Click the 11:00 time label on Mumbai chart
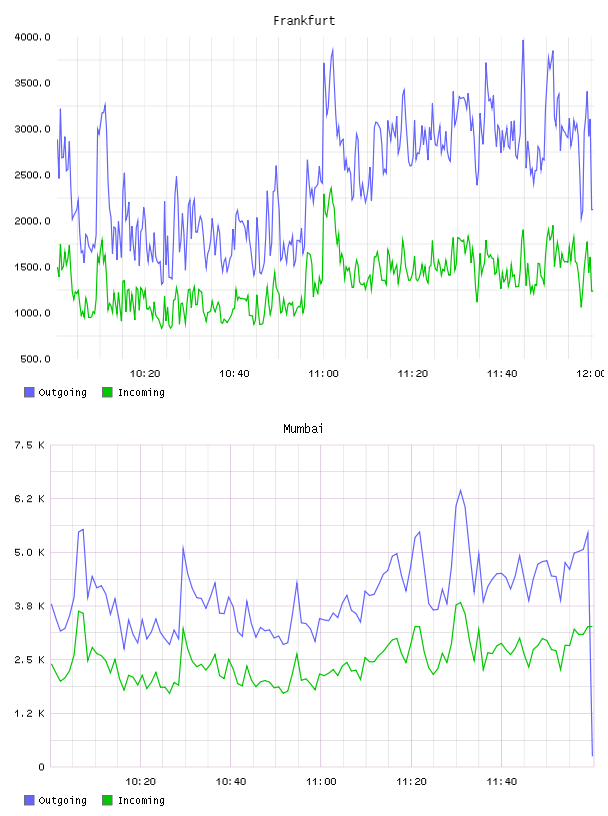This screenshot has width=608, height=816. [321, 782]
